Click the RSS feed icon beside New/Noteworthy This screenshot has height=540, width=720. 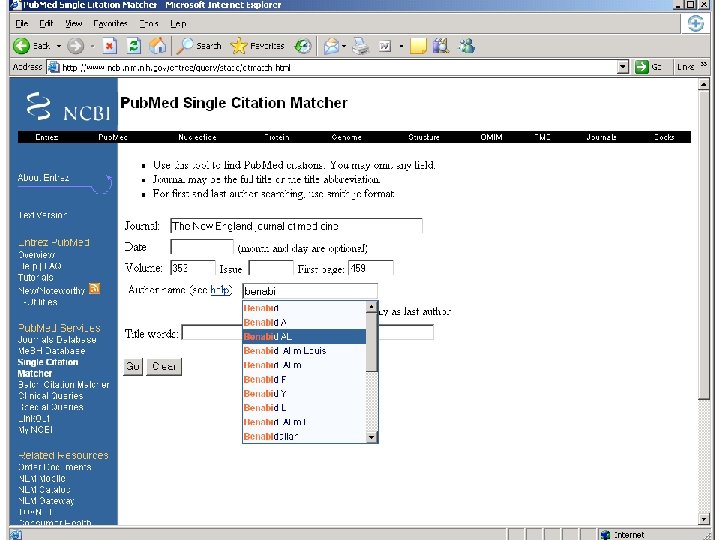click(94, 288)
